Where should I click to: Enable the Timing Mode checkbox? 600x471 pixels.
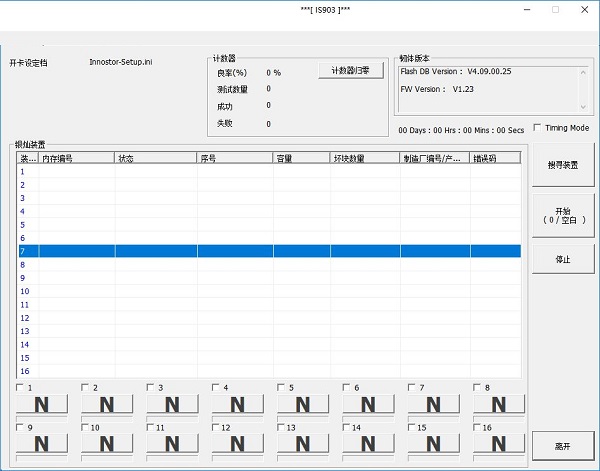[537, 127]
